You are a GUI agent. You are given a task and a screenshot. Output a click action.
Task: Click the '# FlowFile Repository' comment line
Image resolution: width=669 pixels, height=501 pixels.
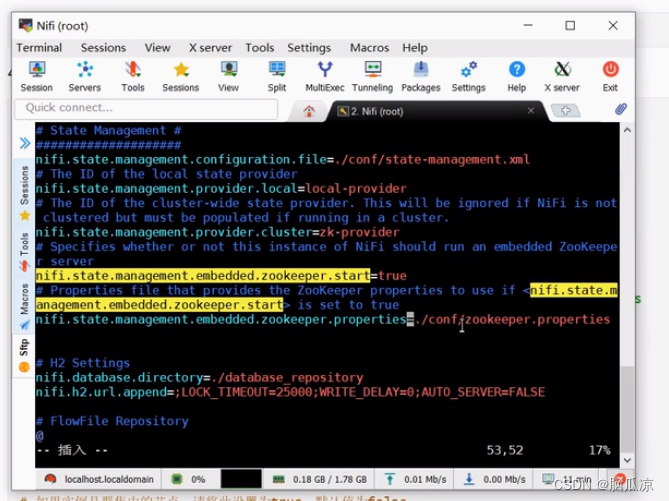112,421
